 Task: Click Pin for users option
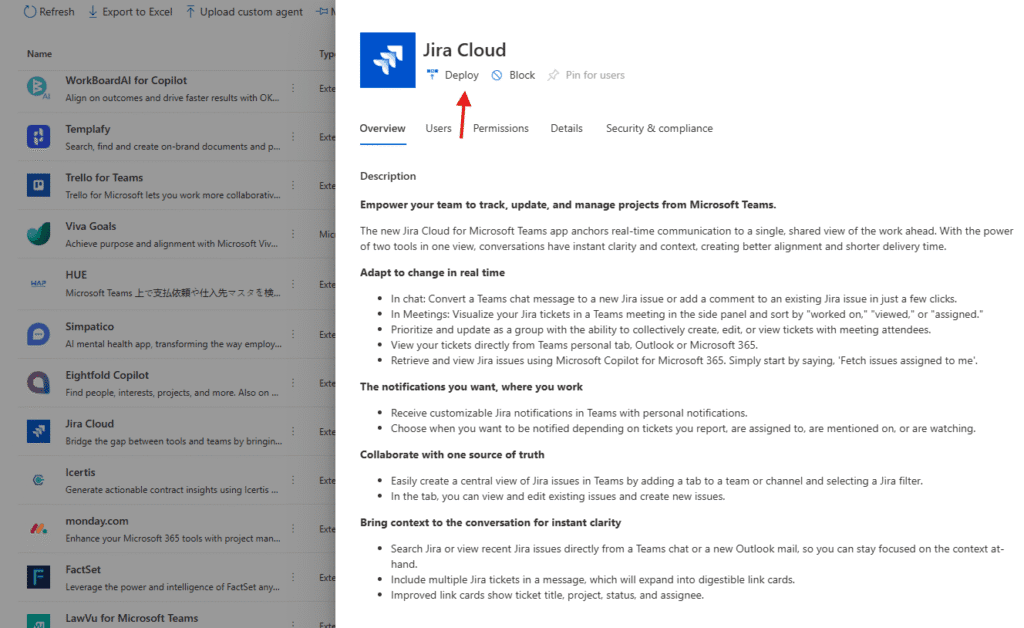coord(586,75)
